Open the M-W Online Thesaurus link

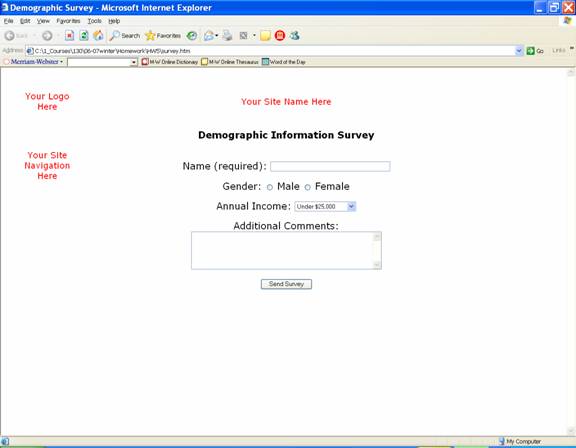point(230,62)
